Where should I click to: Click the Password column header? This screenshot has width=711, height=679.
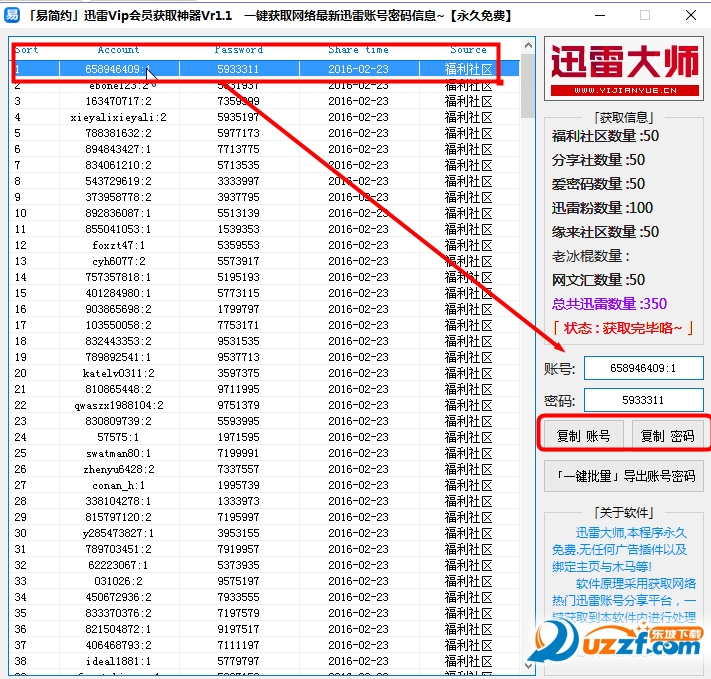click(239, 49)
